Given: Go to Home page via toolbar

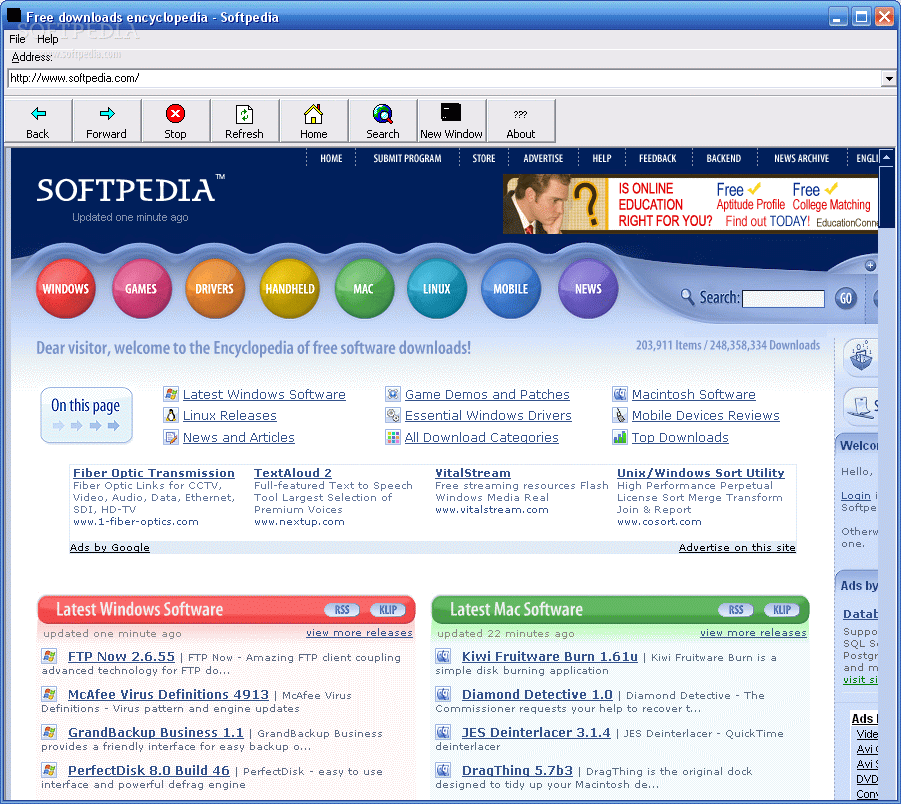Looking at the screenshot, I should 314,121.
